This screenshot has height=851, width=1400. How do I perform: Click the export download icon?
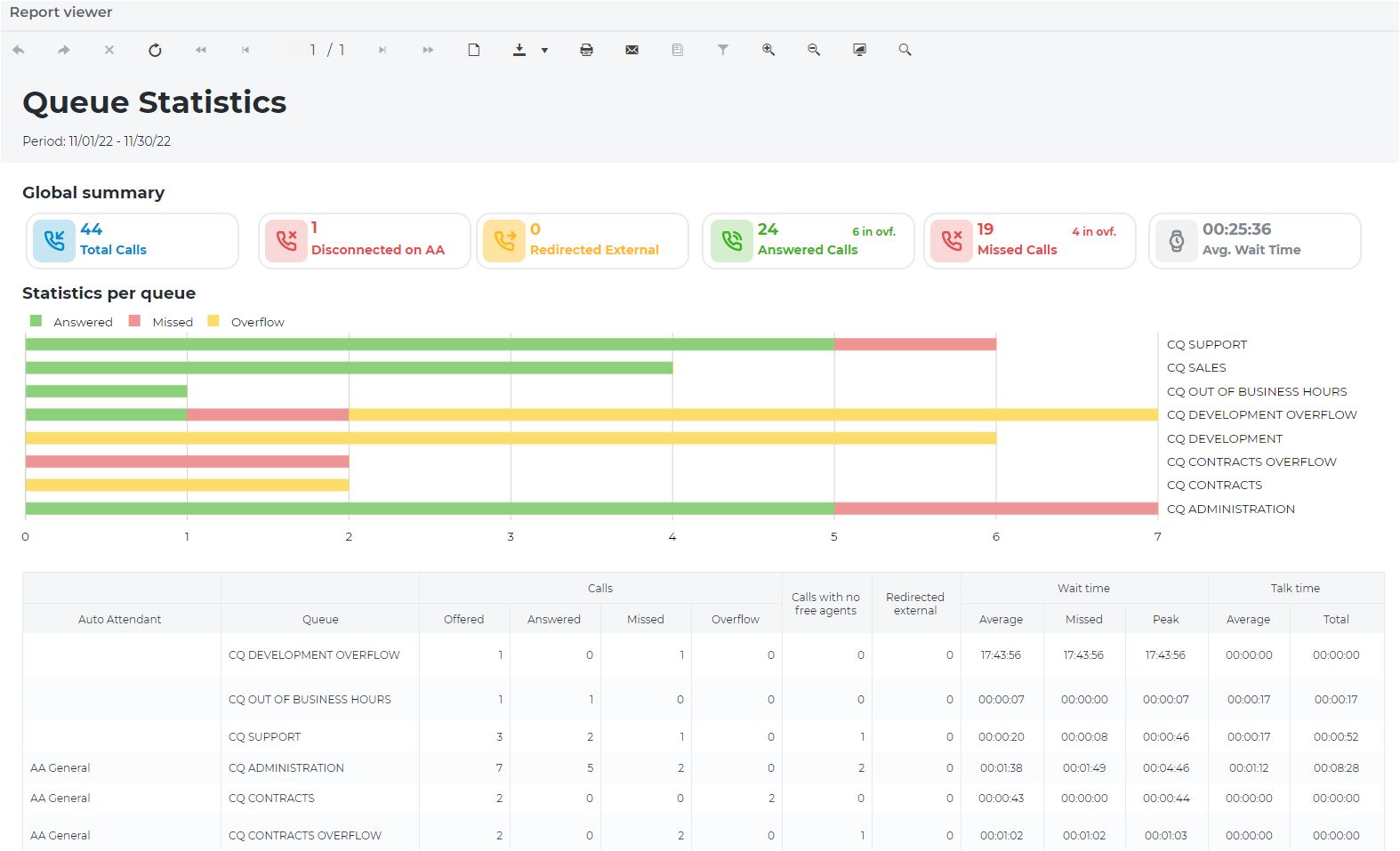[519, 51]
